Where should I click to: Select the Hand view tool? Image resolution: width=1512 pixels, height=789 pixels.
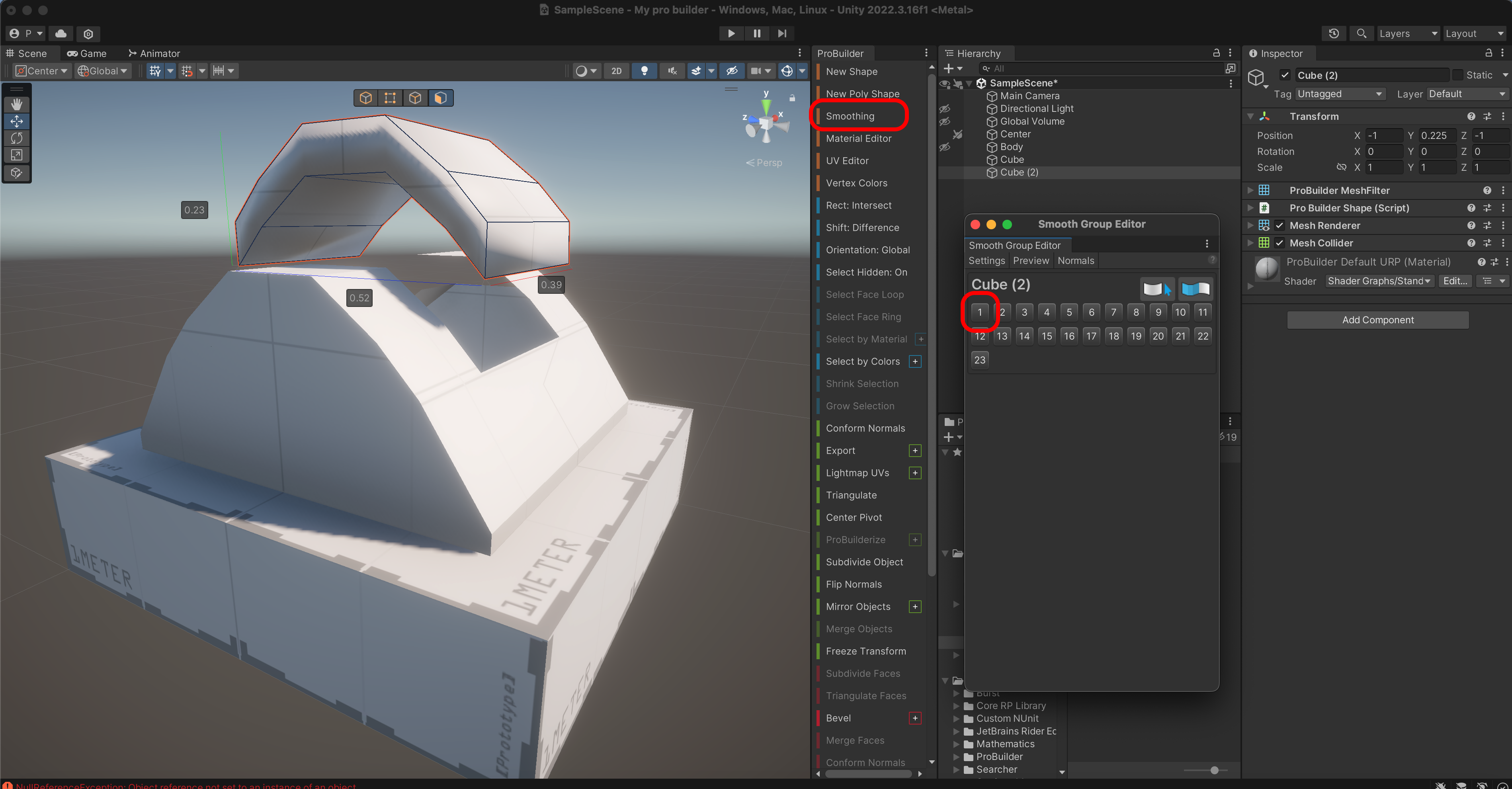[x=16, y=104]
